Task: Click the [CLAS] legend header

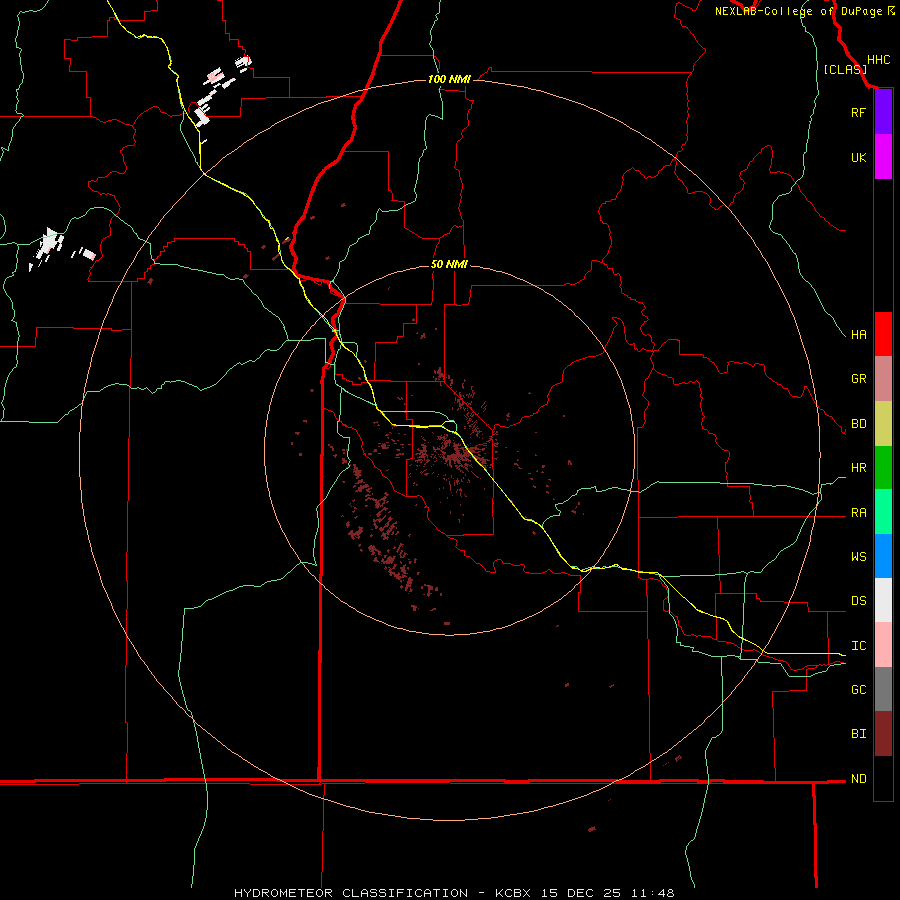Action: coord(845,69)
